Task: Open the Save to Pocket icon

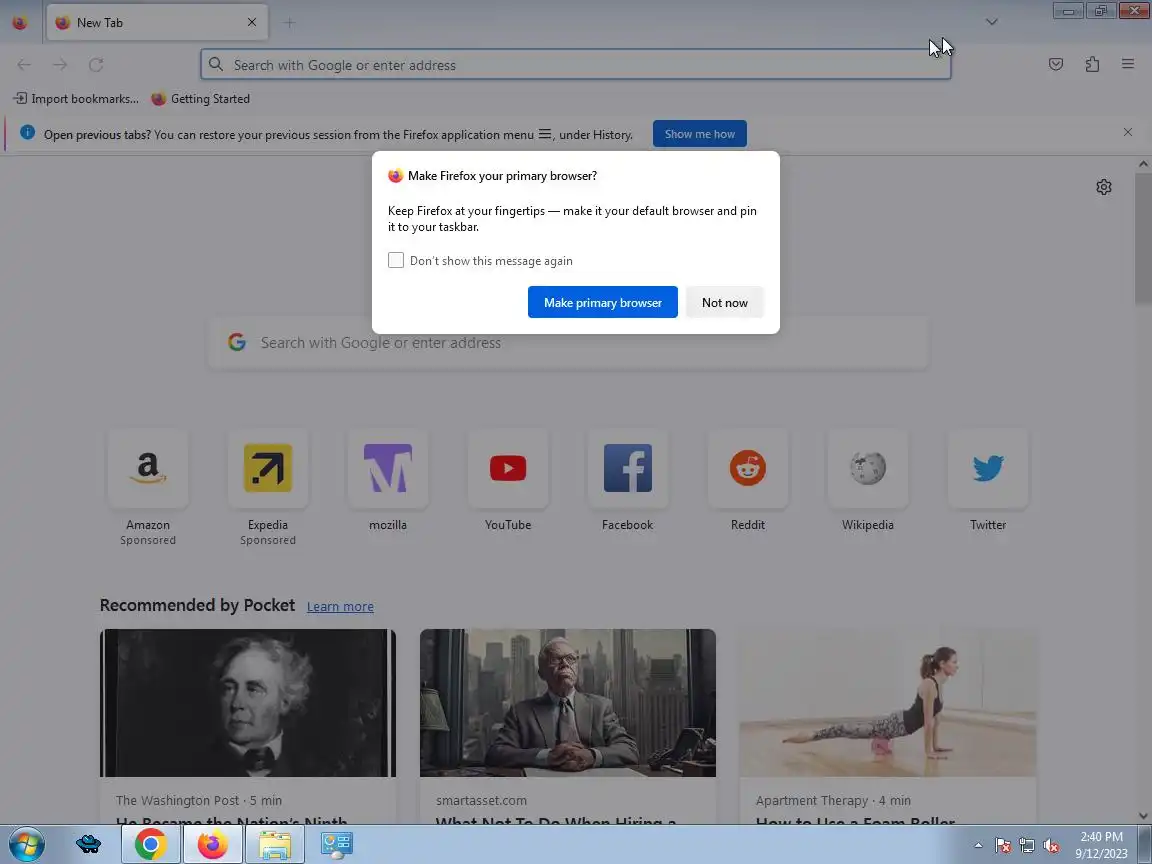Action: 1056,65
